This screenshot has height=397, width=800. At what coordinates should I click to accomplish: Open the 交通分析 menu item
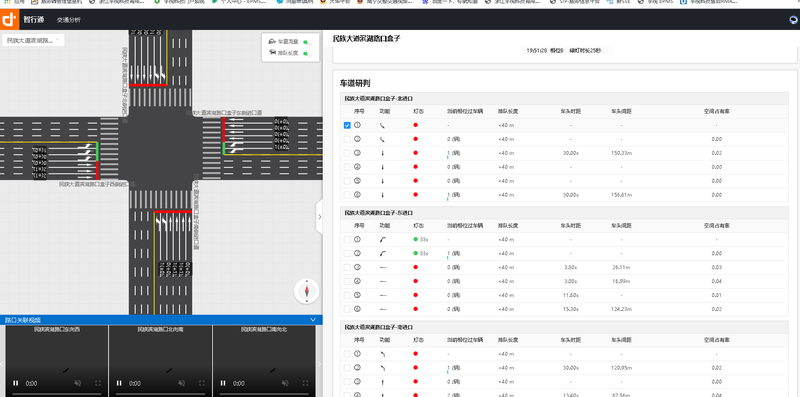pos(68,20)
